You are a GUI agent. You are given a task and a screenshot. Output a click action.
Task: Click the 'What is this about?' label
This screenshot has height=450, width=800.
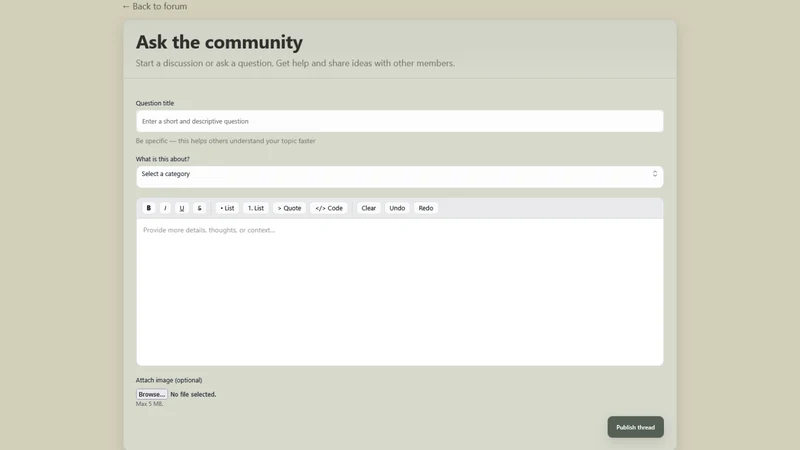click(x=162, y=159)
